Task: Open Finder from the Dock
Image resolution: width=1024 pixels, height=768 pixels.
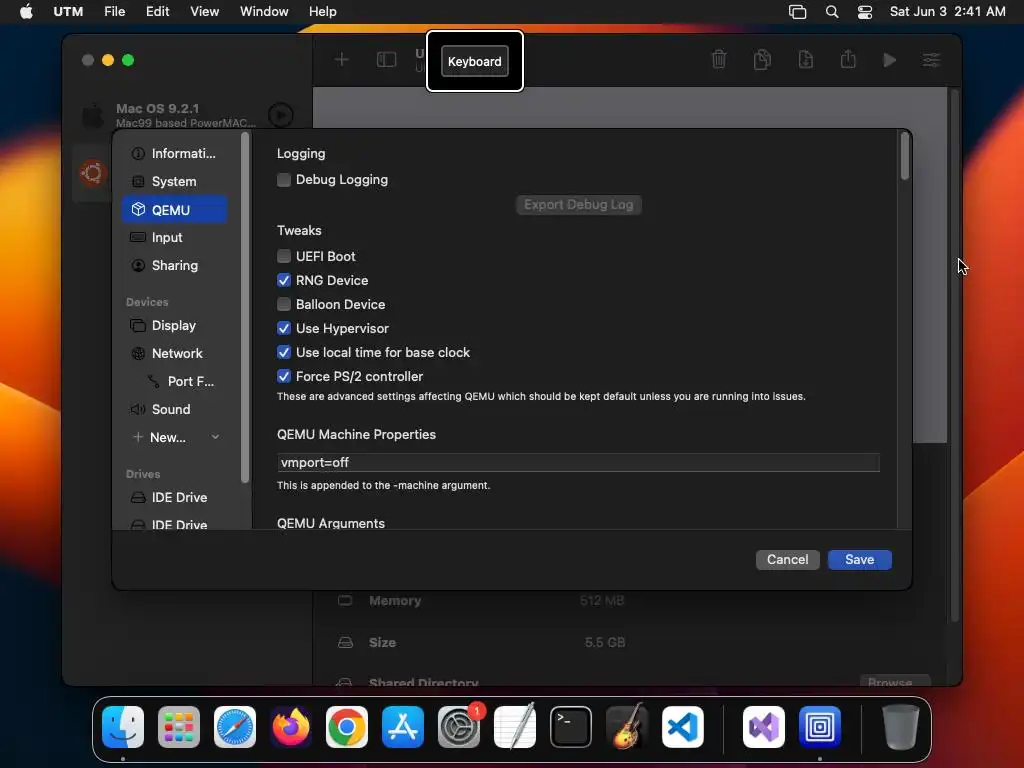Action: click(x=123, y=727)
